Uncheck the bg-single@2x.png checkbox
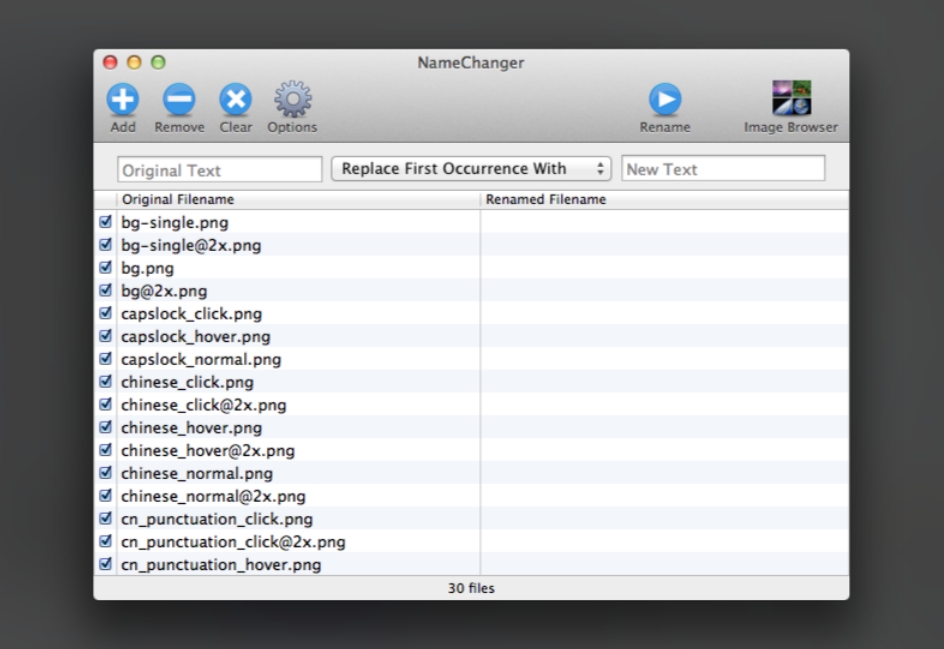The height and width of the screenshot is (649, 944). tap(105, 244)
